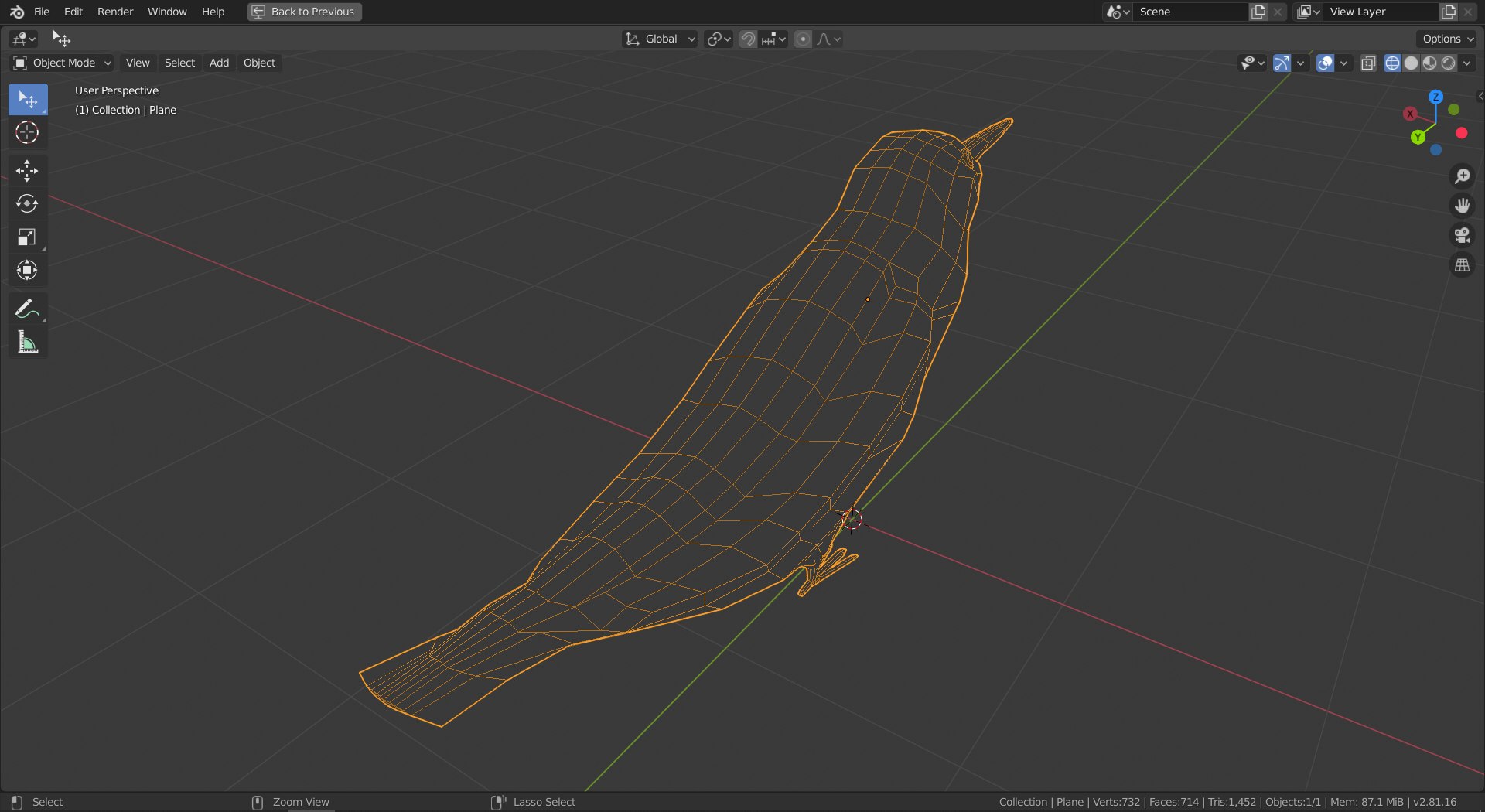Click the Back to Previous button
The height and width of the screenshot is (812, 1485).
click(305, 12)
